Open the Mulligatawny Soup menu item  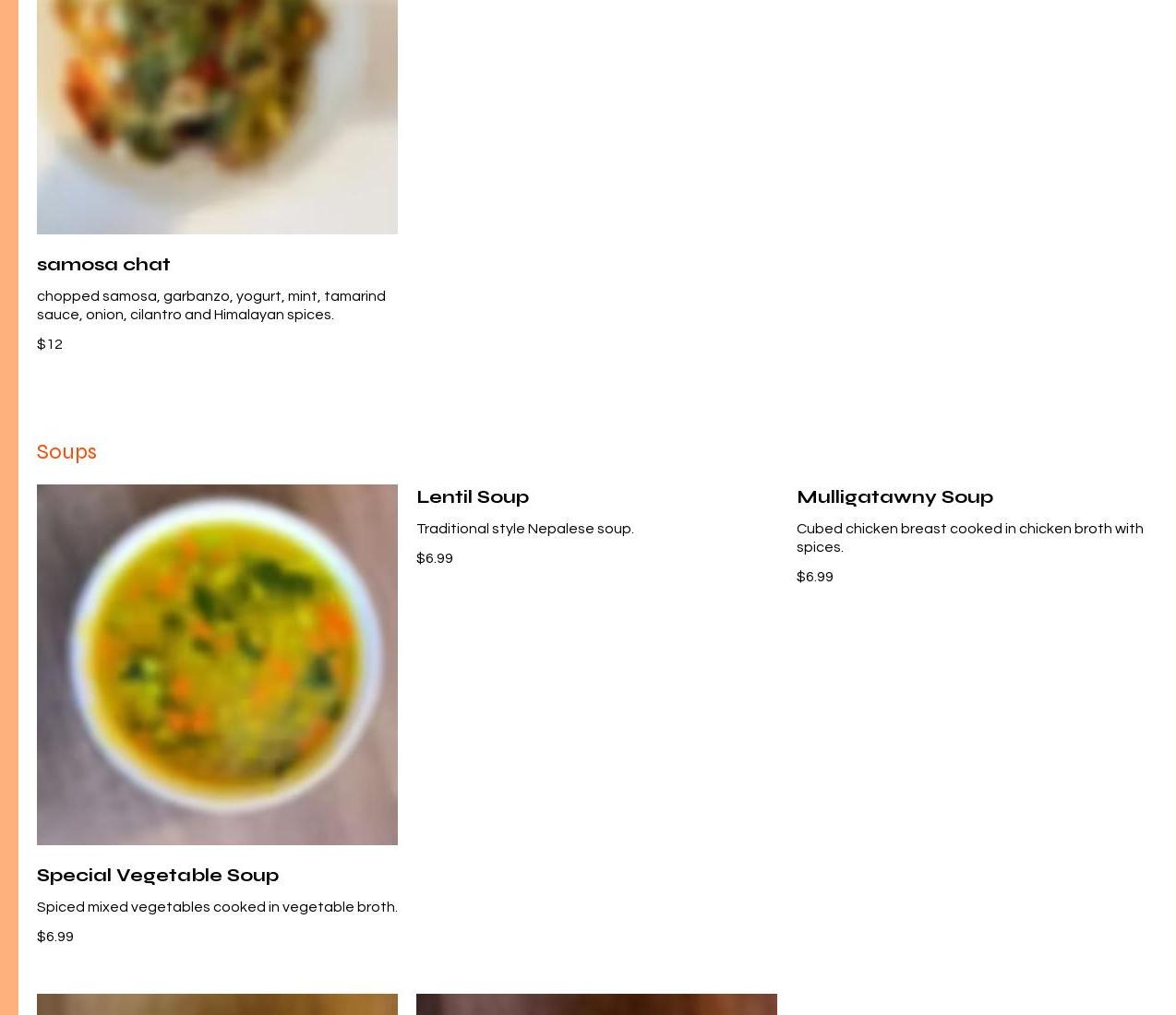click(x=894, y=496)
